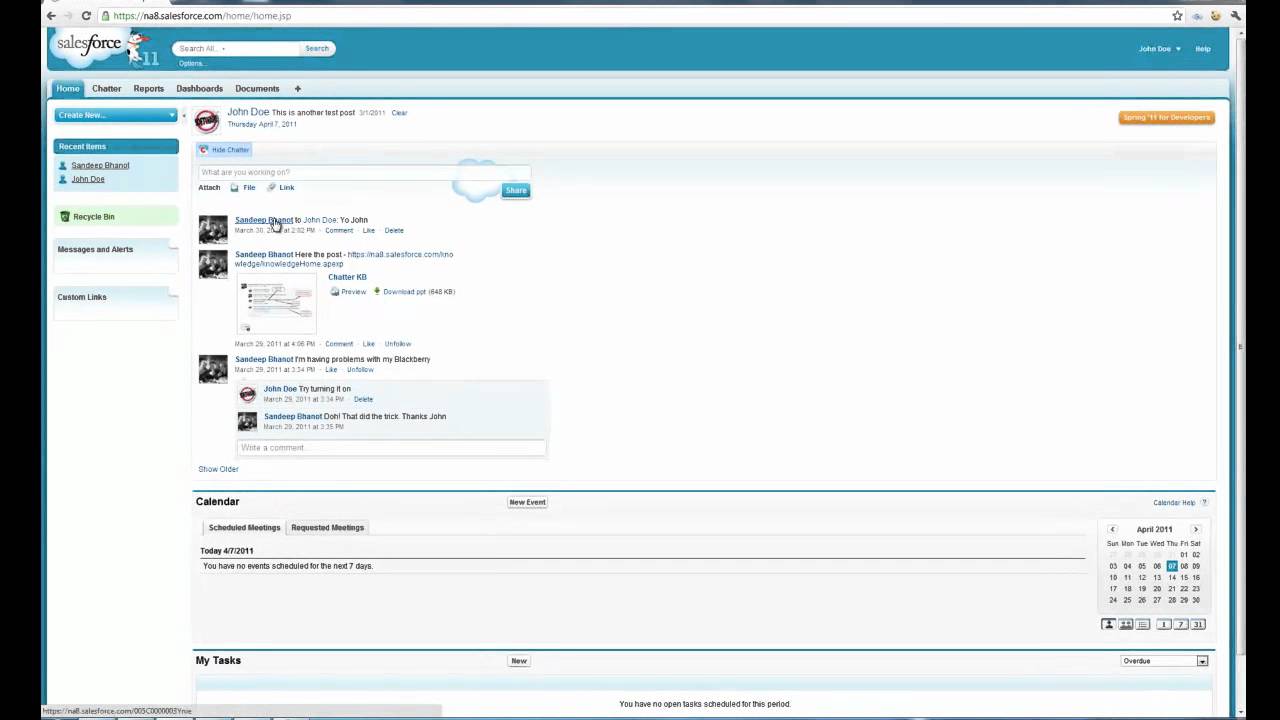Clear the status via Clear link
This screenshot has height=720, width=1280.
pos(399,113)
